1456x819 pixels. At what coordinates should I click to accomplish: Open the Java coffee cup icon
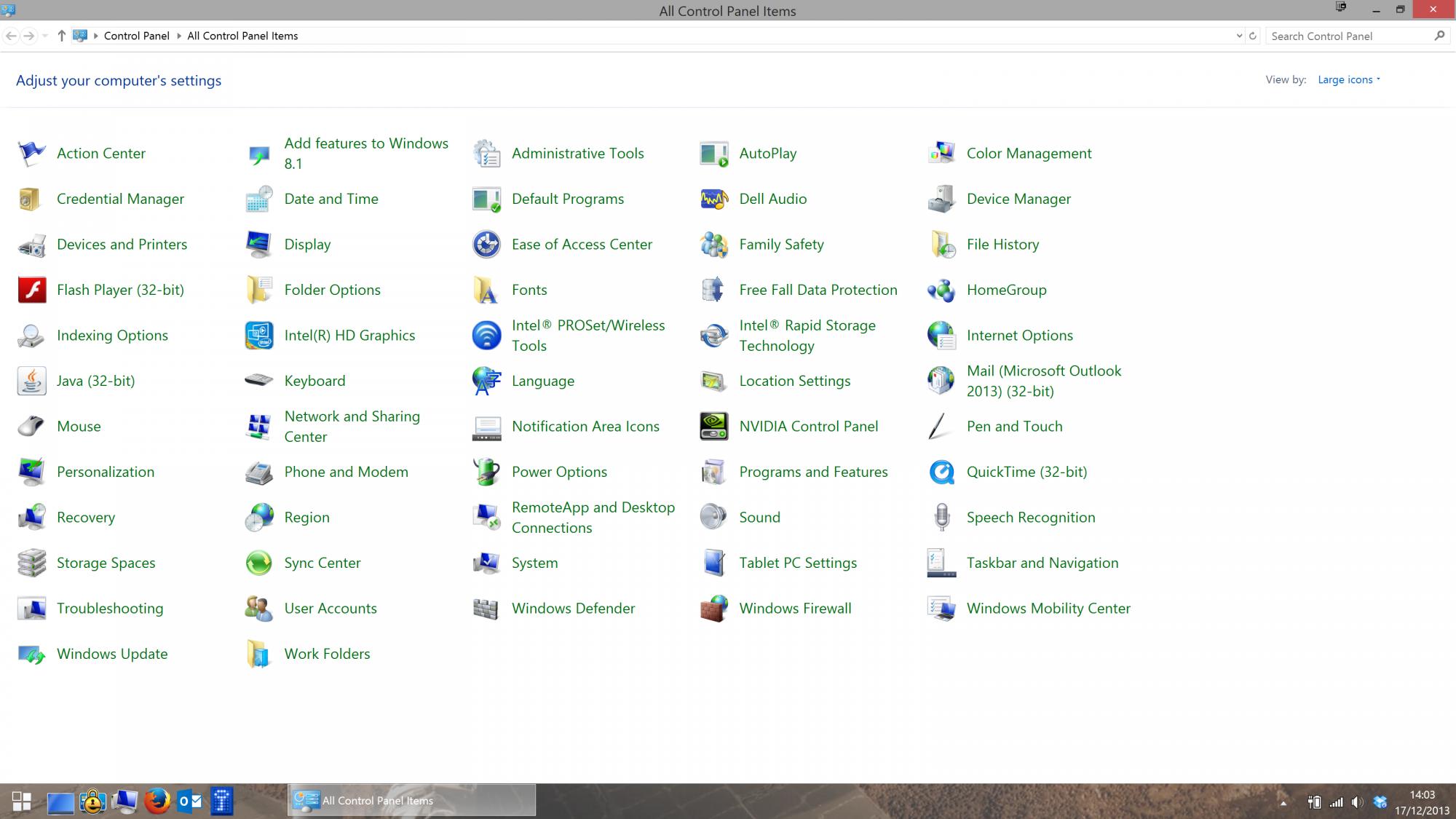31,381
